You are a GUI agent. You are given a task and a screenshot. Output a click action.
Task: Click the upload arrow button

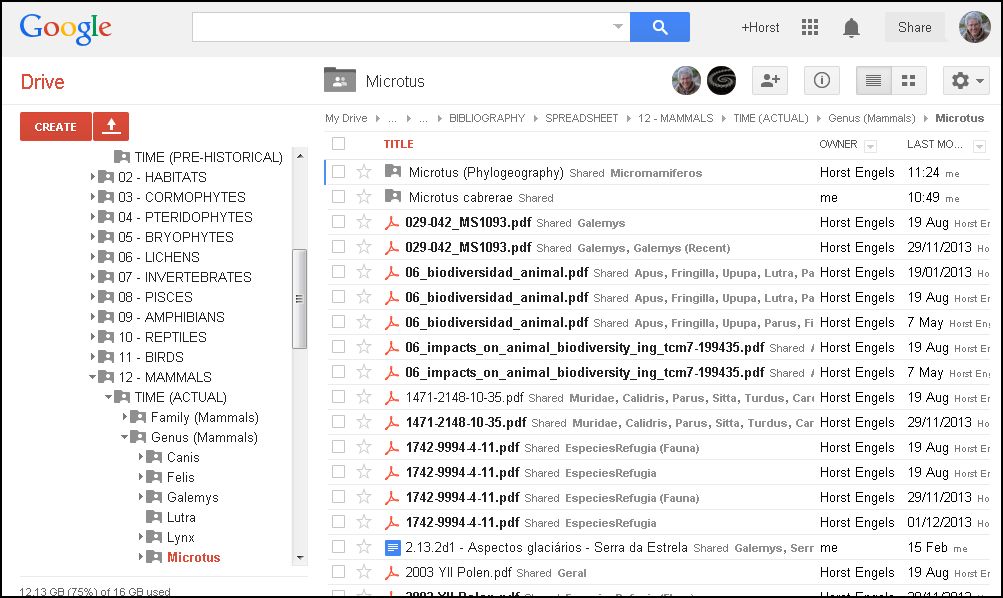(x=111, y=126)
